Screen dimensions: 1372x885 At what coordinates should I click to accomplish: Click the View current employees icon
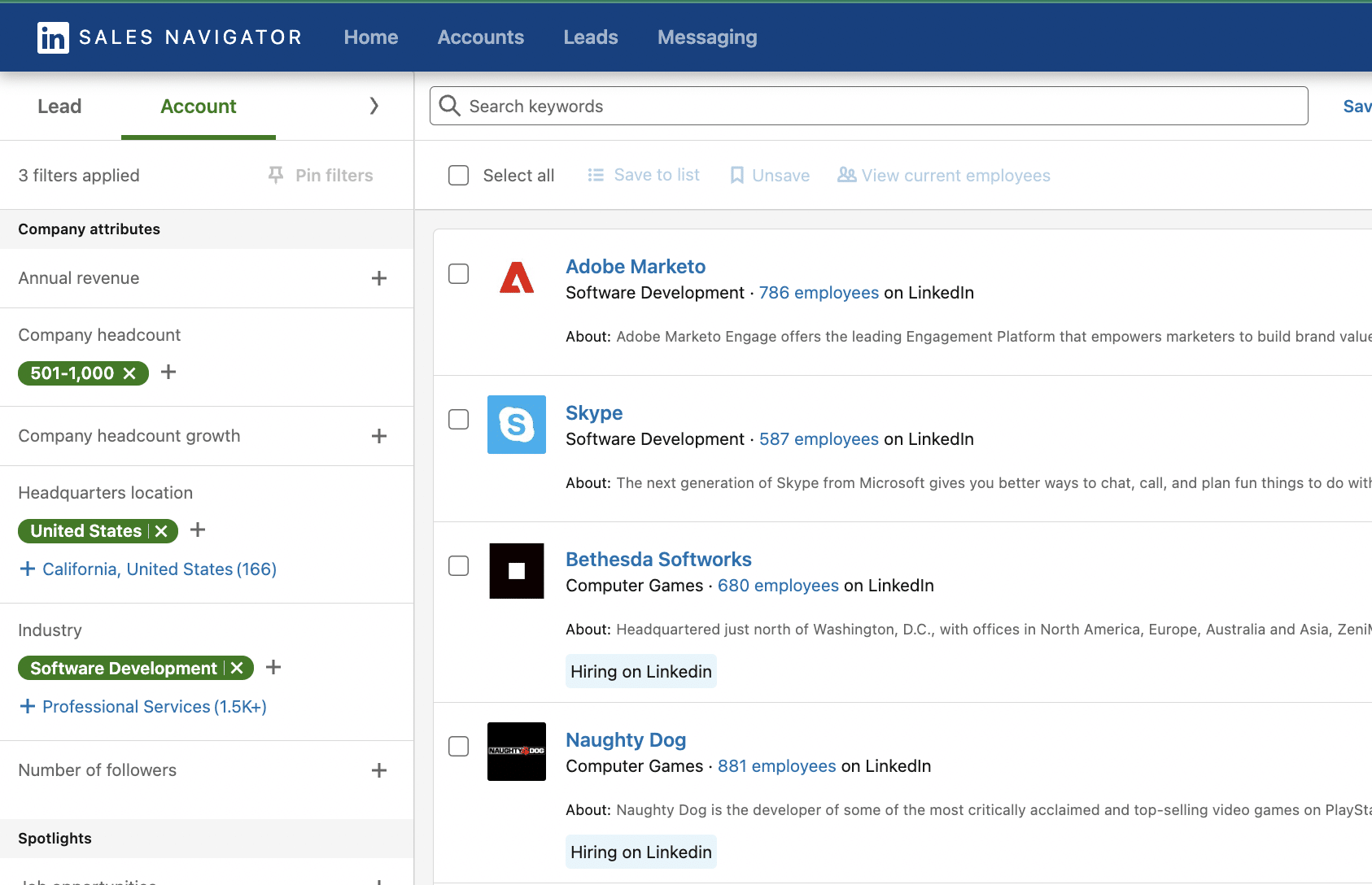[x=846, y=174]
